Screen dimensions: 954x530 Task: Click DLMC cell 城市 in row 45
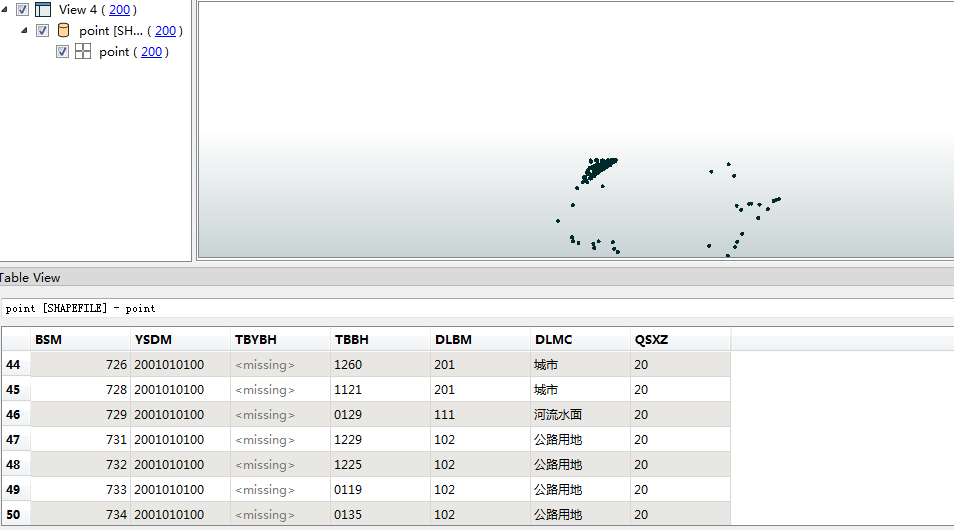click(580, 389)
